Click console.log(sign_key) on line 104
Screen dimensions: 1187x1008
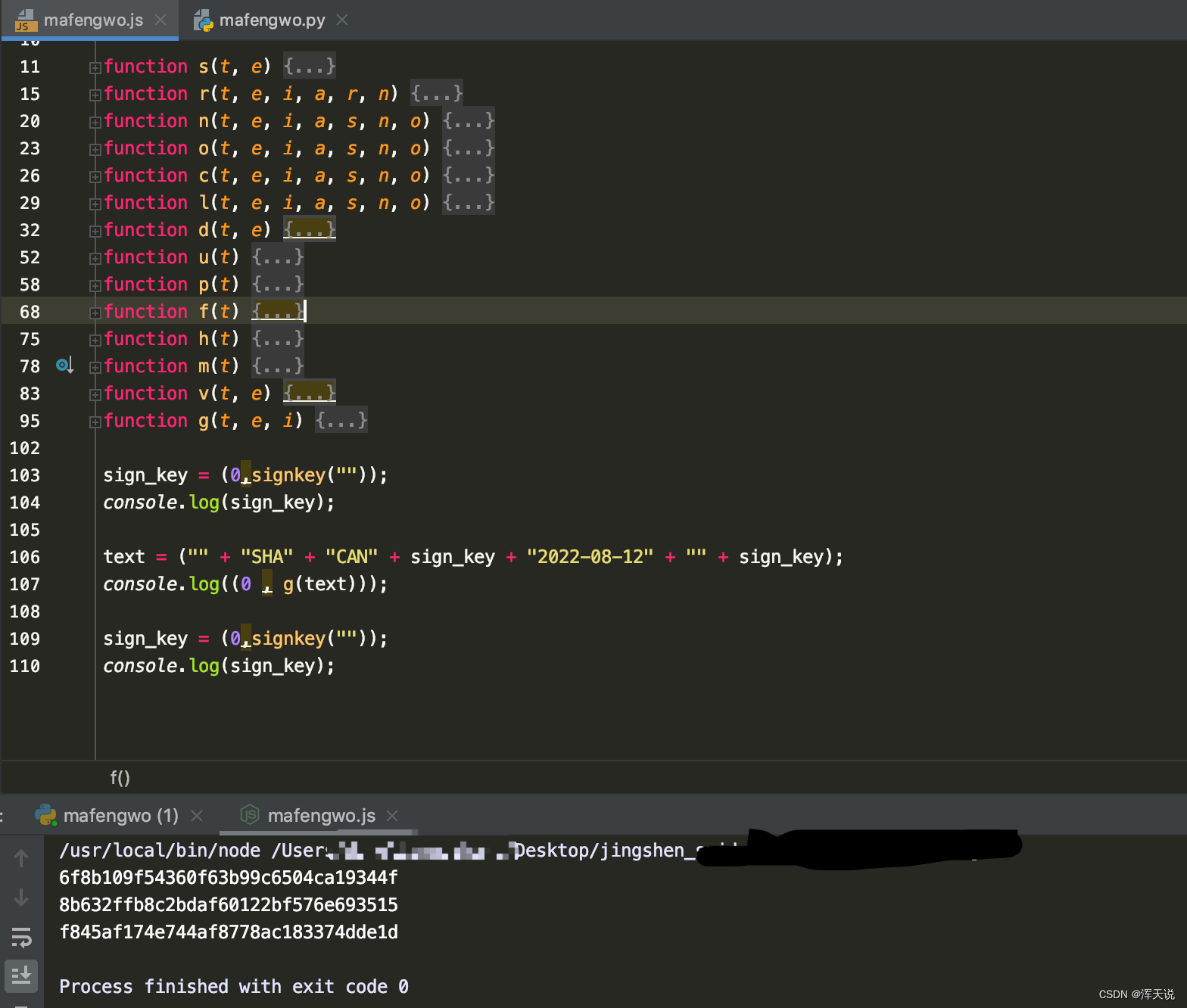[x=219, y=502]
